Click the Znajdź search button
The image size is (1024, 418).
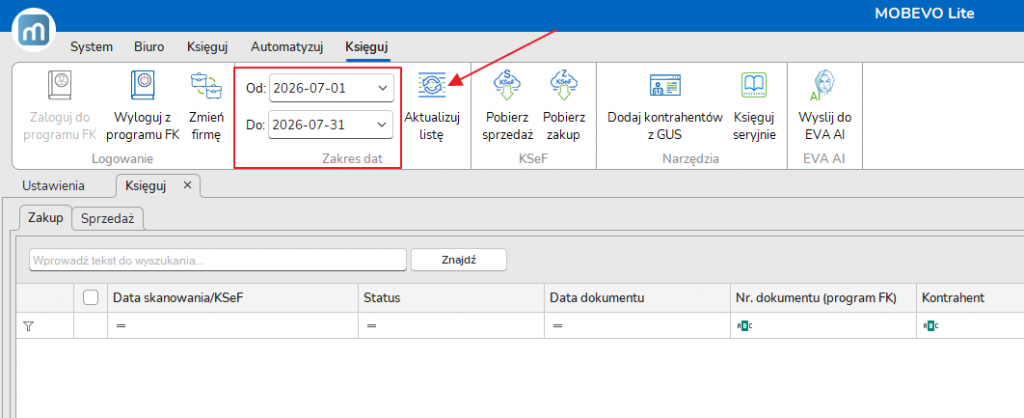(458, 259)
